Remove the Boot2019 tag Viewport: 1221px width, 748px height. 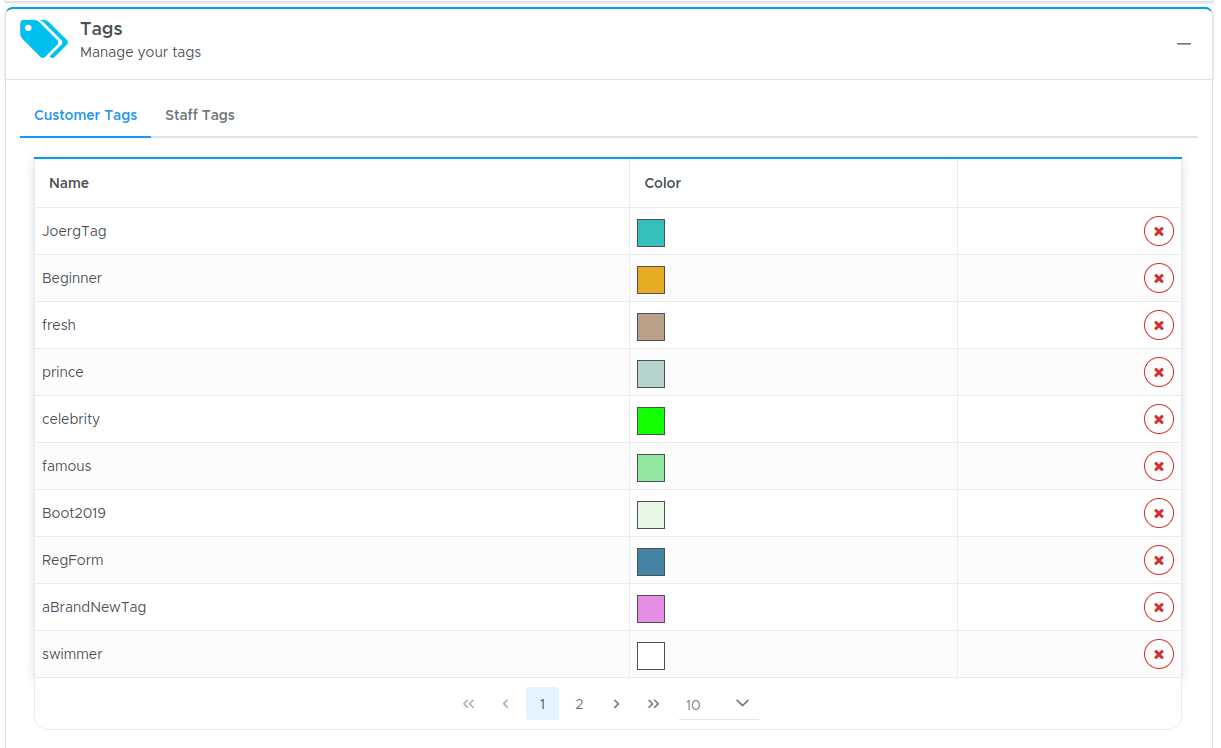(x=1158, y=513)
